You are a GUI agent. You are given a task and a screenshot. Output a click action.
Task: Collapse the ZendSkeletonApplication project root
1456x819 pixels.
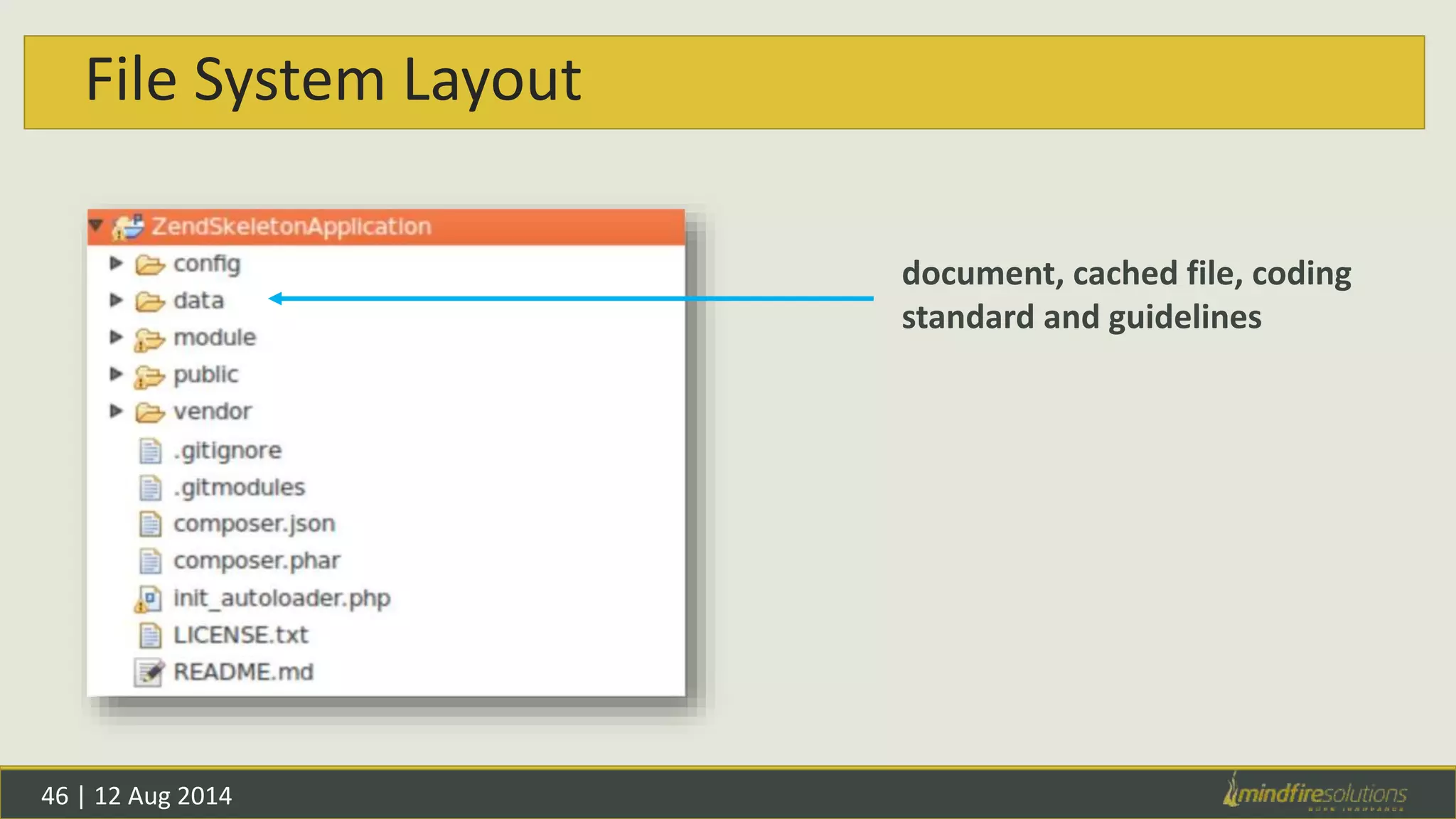[x=96, y=226]
